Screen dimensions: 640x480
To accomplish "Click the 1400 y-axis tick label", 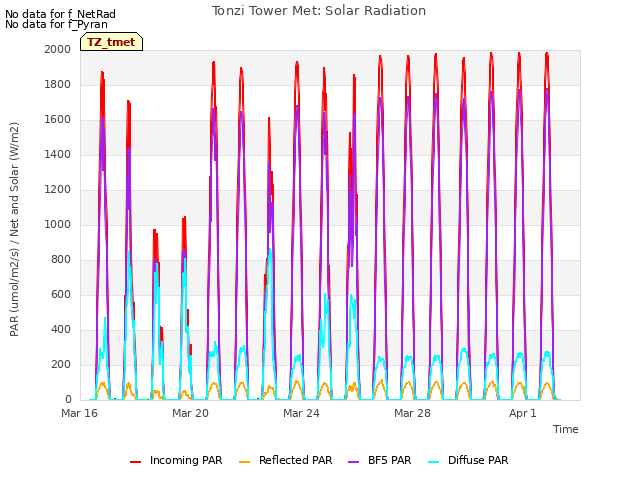I will (x=58, y=154).
